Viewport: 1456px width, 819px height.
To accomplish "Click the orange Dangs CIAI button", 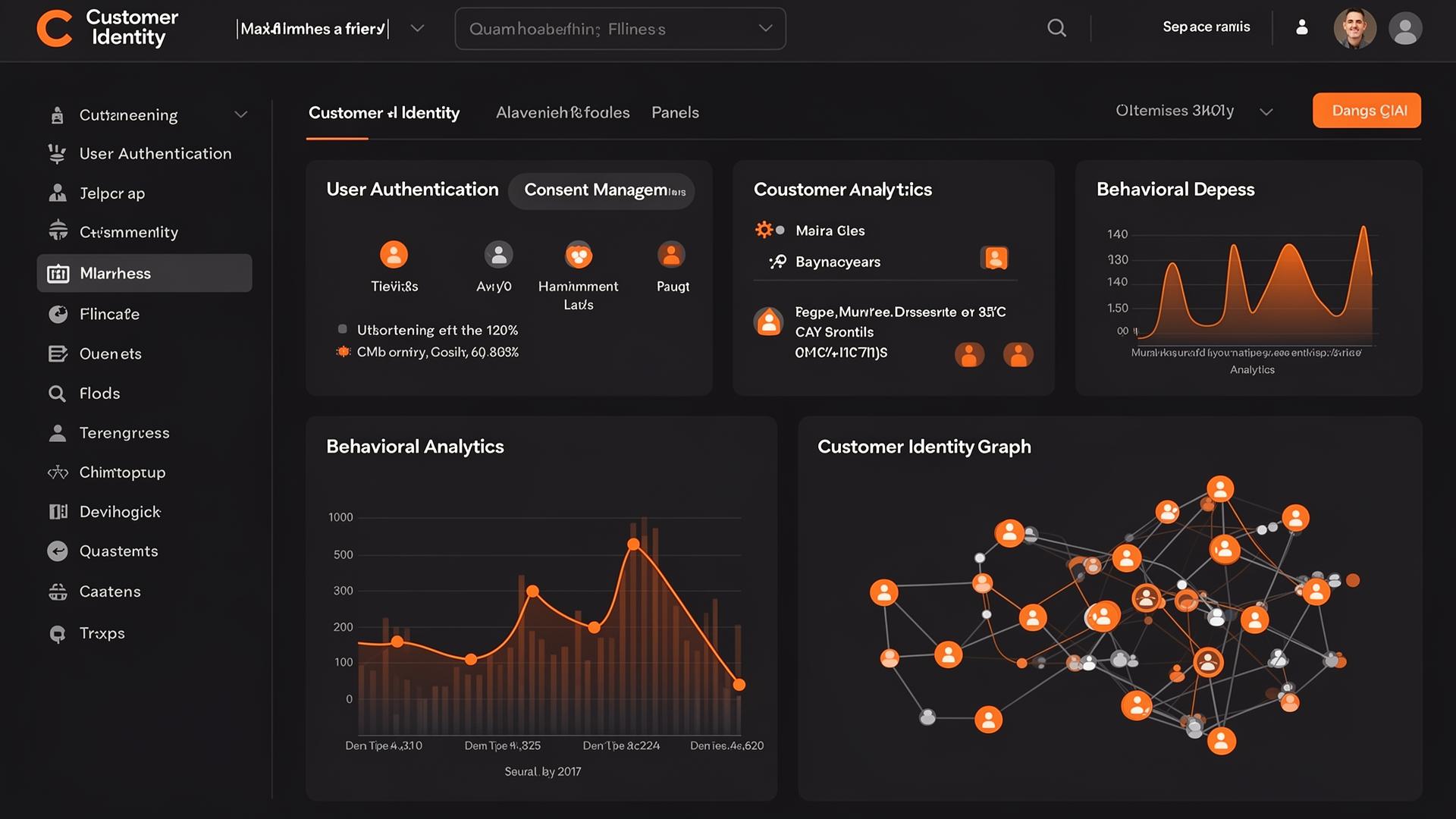I will click(1367, 111).
